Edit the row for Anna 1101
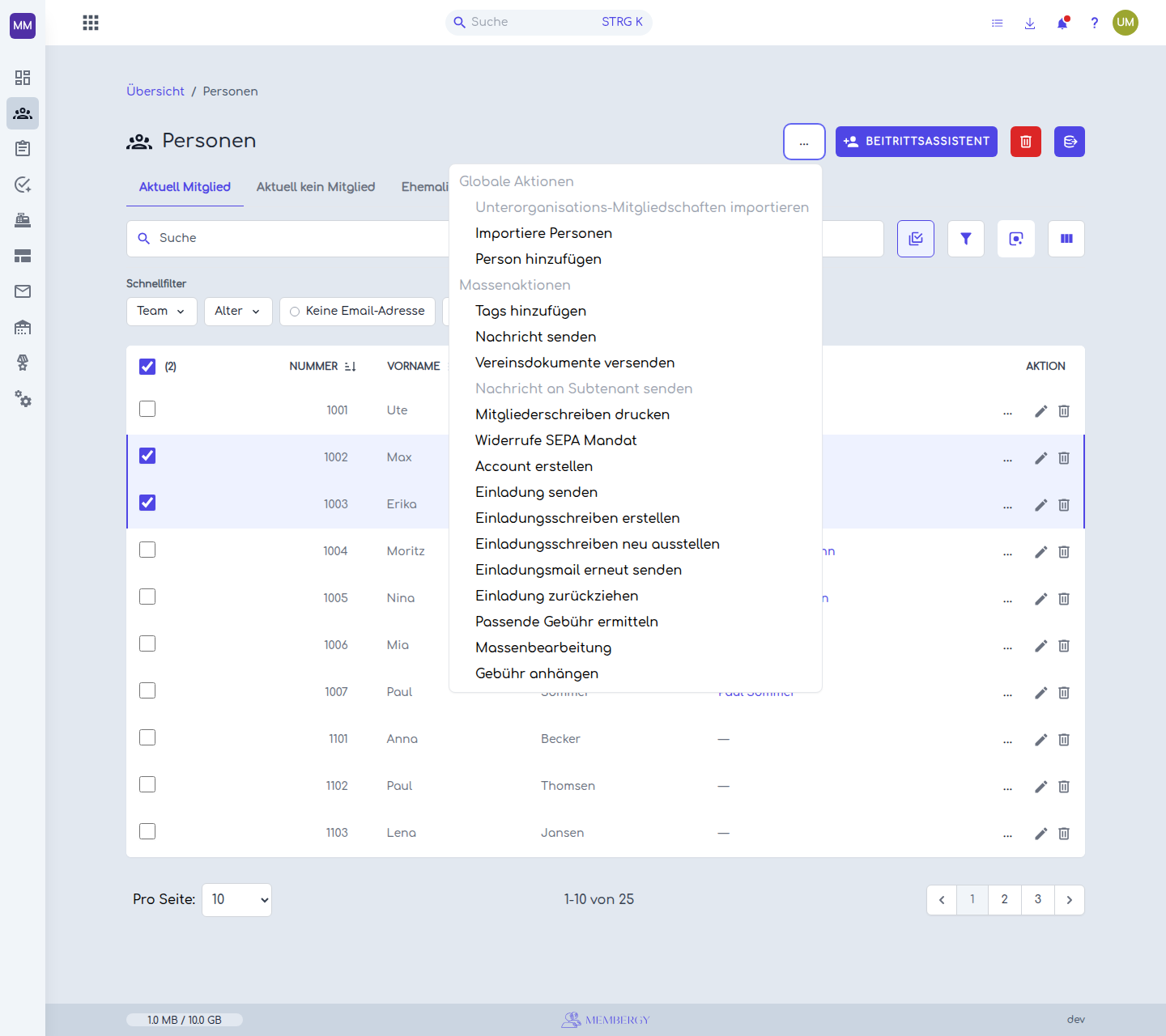The image size is (1166, 1036). 1041,740
